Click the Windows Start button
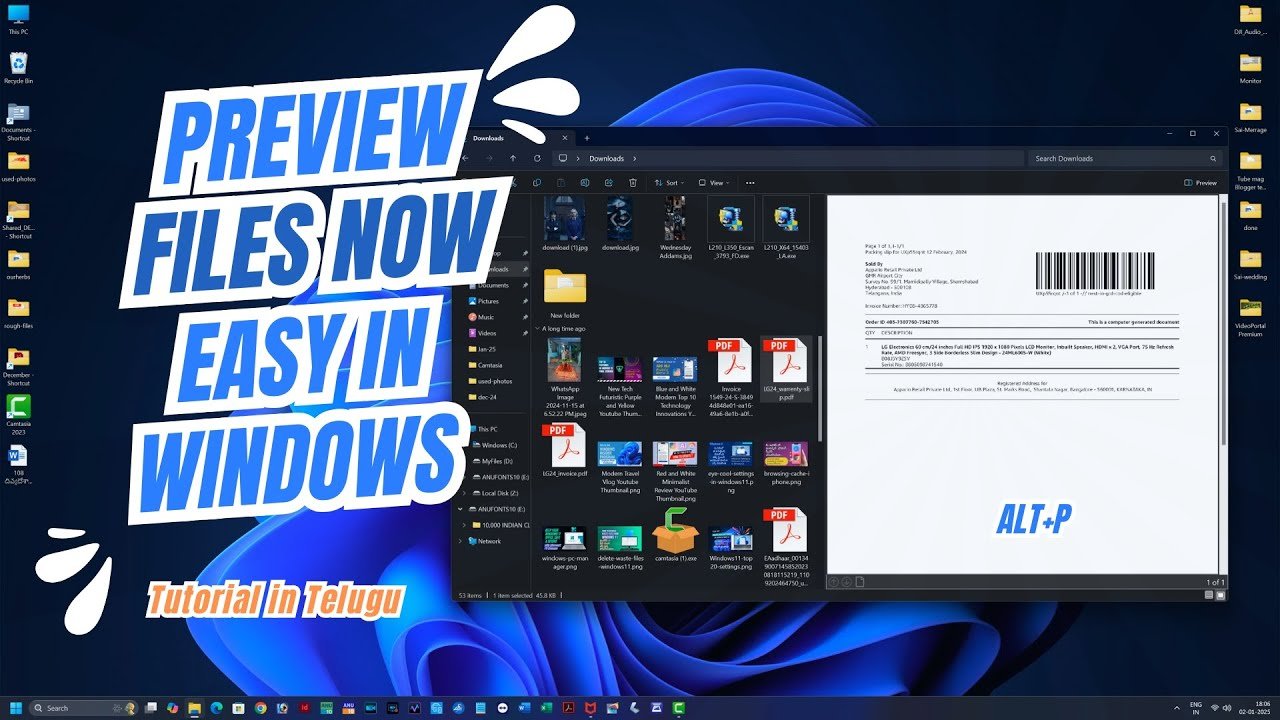1280x720 pixels. click(16, 707)
